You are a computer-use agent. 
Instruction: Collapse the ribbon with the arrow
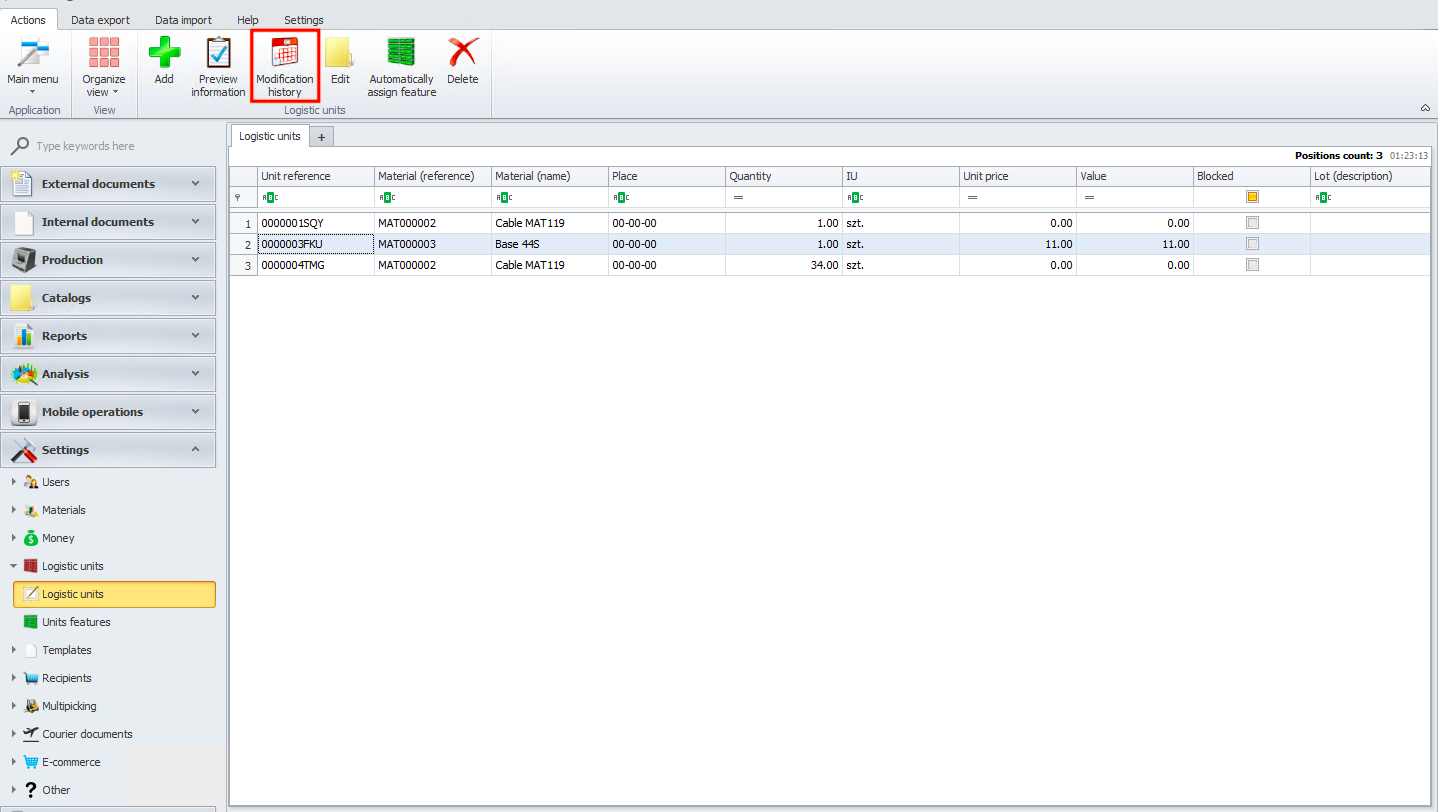1425,108
